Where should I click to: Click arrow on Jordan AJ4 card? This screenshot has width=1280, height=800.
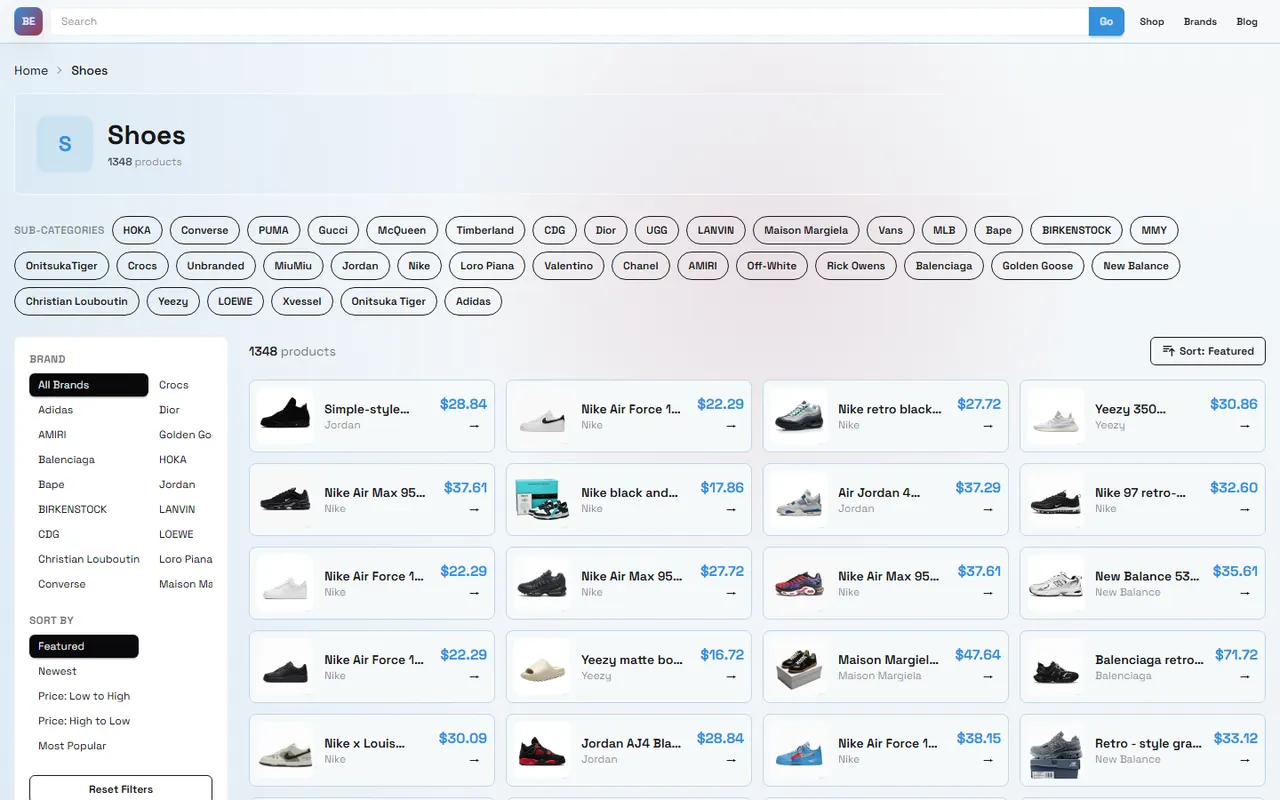[731, 760]
